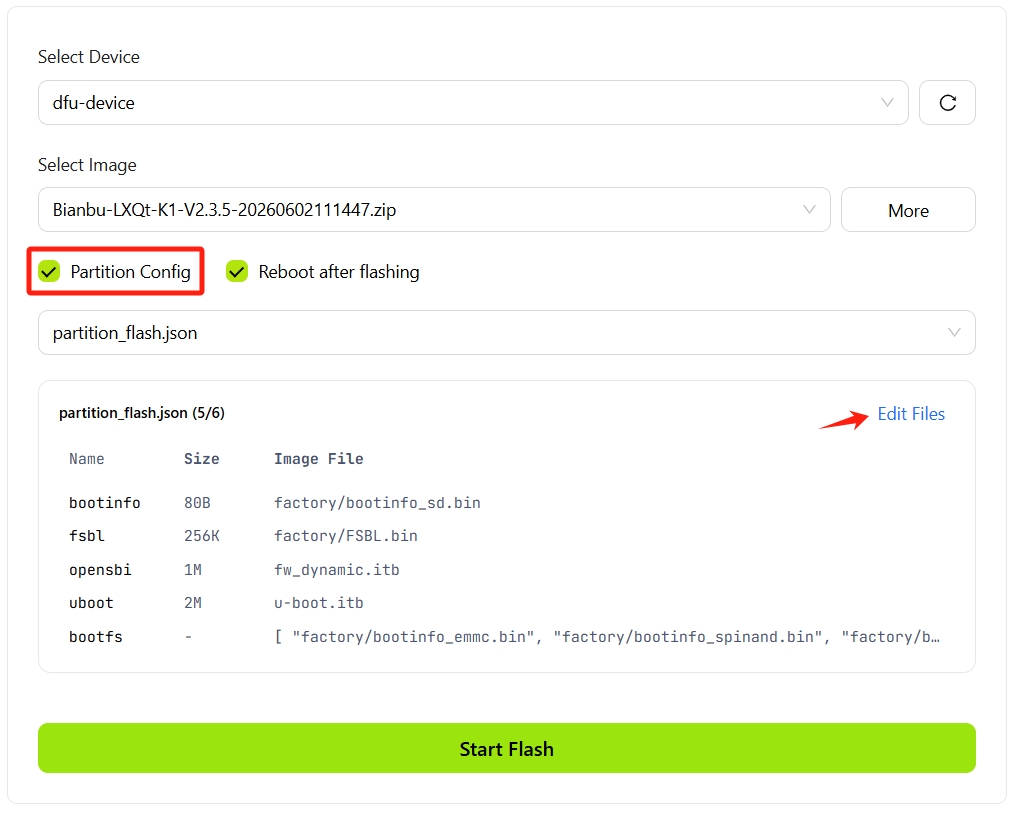1021x816 pixels.
Task: Click the 80B size value
Action: tap(197, 503)
